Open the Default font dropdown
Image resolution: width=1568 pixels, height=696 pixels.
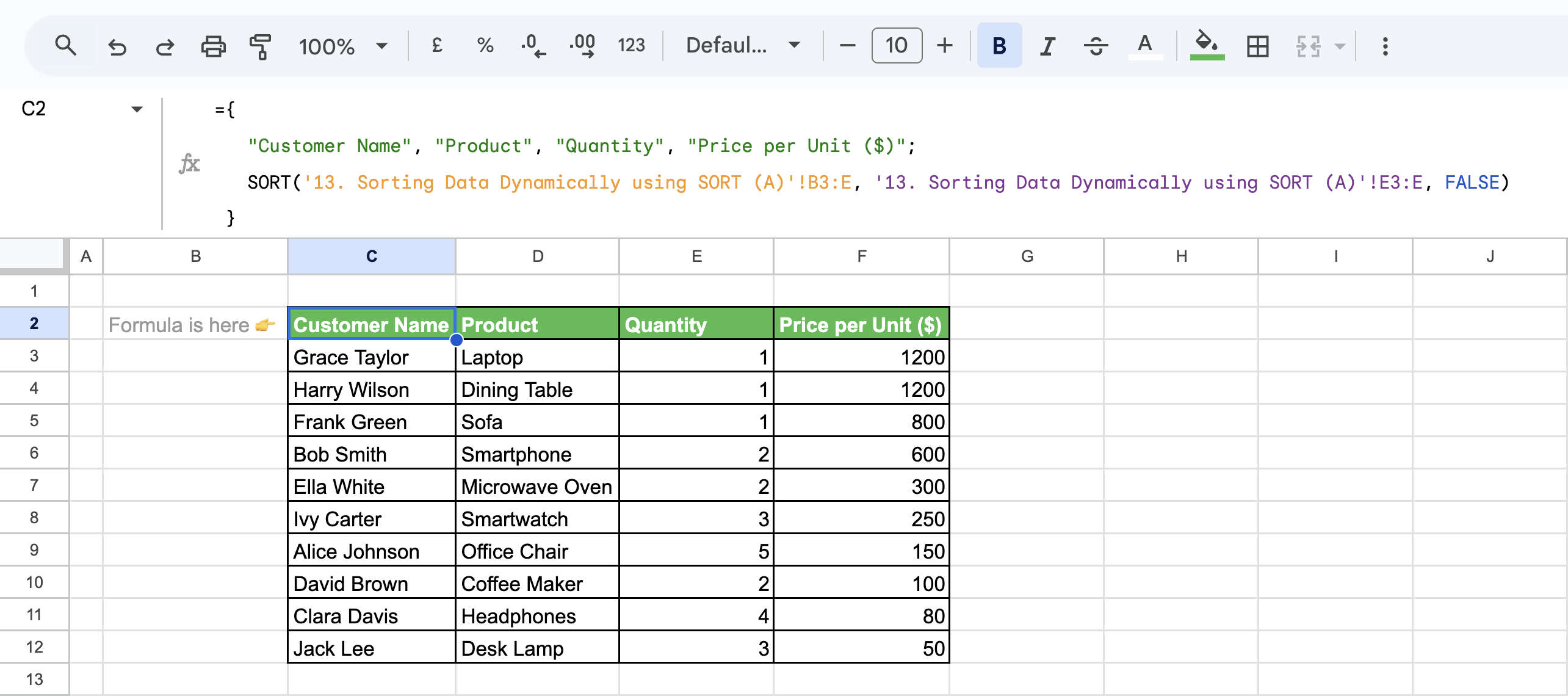click(x=743, y=45)
